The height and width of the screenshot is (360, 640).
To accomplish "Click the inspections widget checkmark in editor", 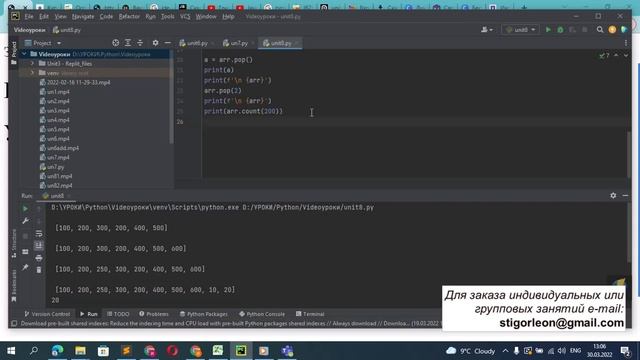I will pos(604,56).
